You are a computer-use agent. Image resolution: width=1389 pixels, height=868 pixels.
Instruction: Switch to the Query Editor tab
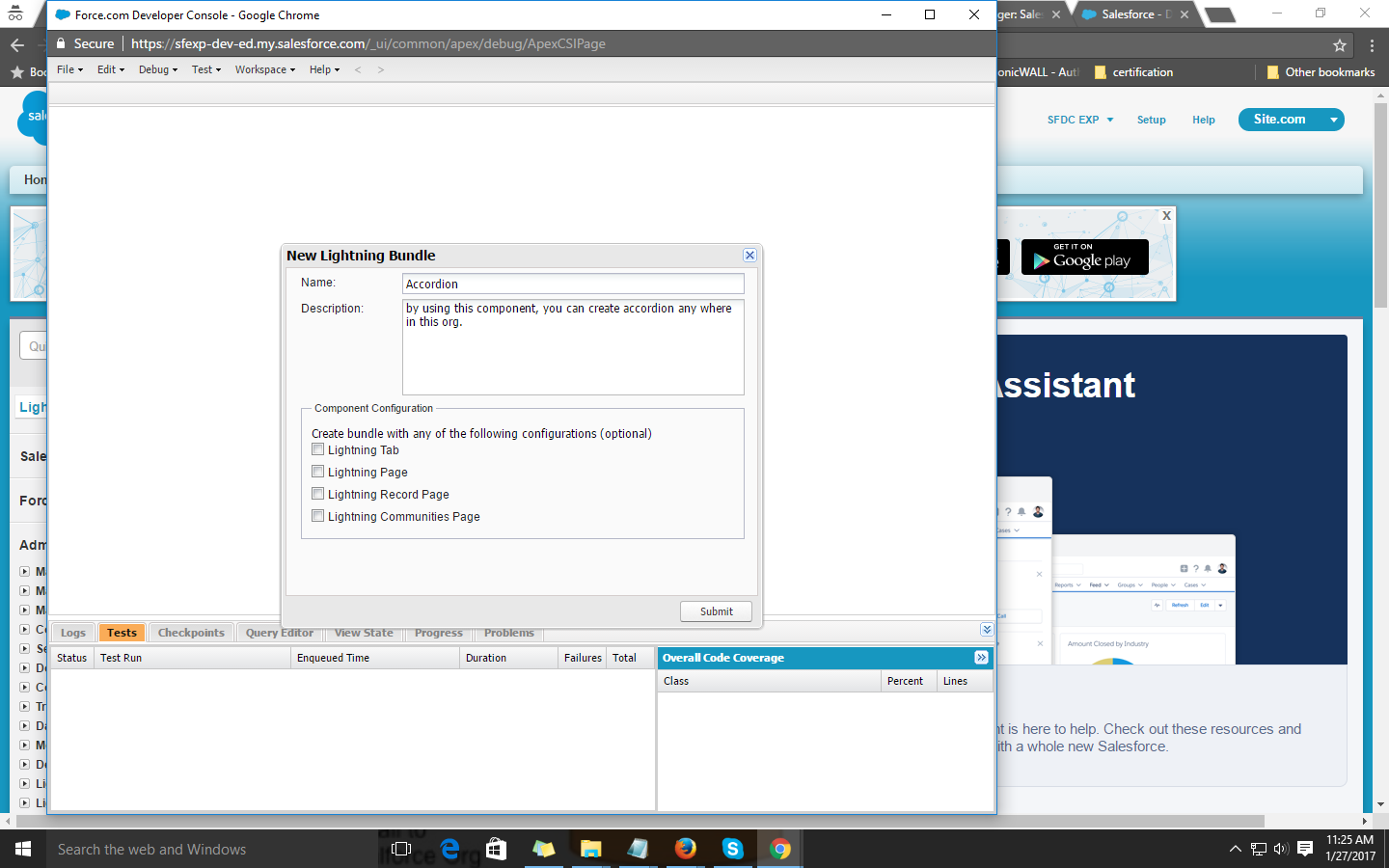(279, 633)
